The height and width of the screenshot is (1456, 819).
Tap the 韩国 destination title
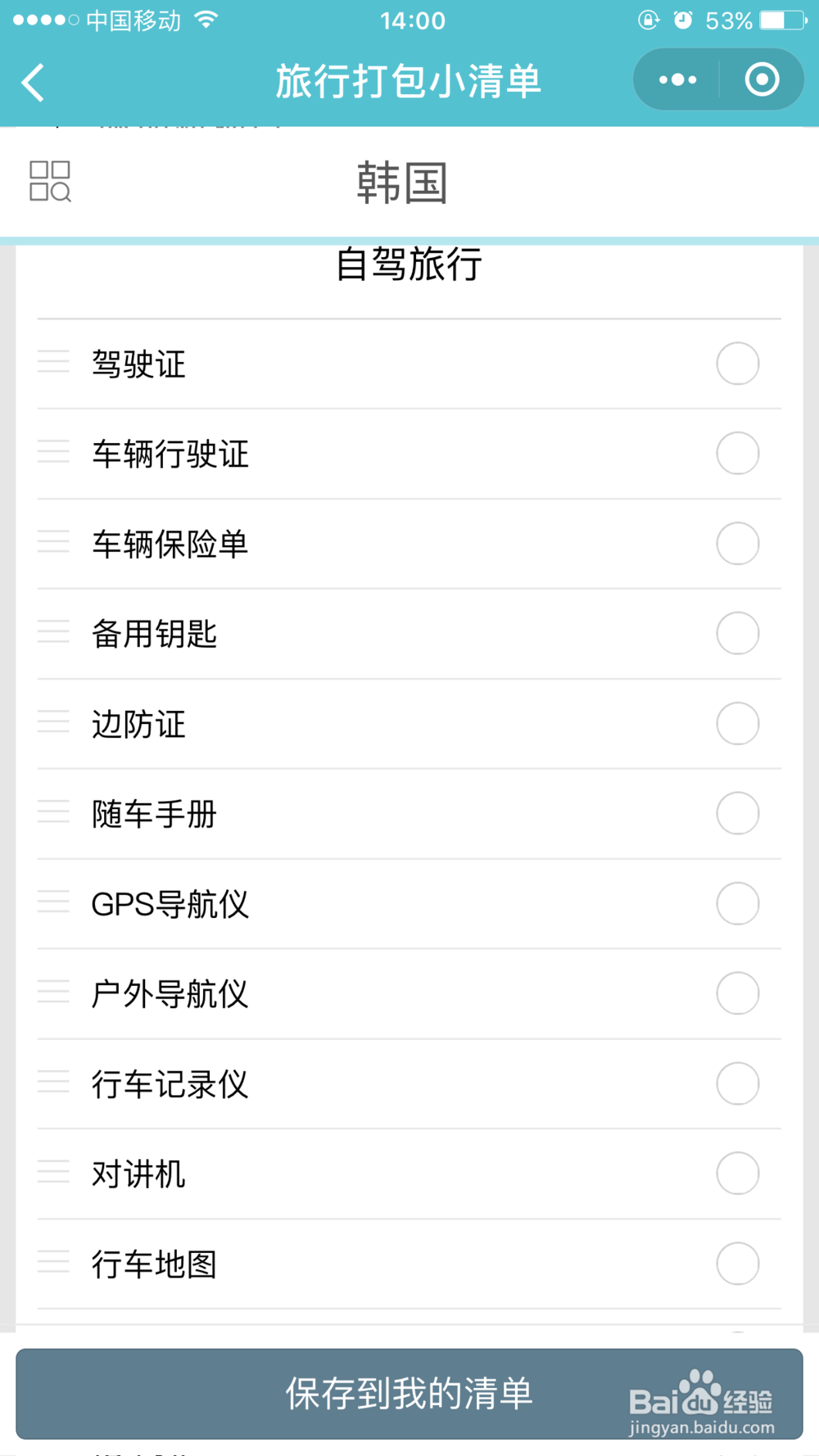click(402, 183)
